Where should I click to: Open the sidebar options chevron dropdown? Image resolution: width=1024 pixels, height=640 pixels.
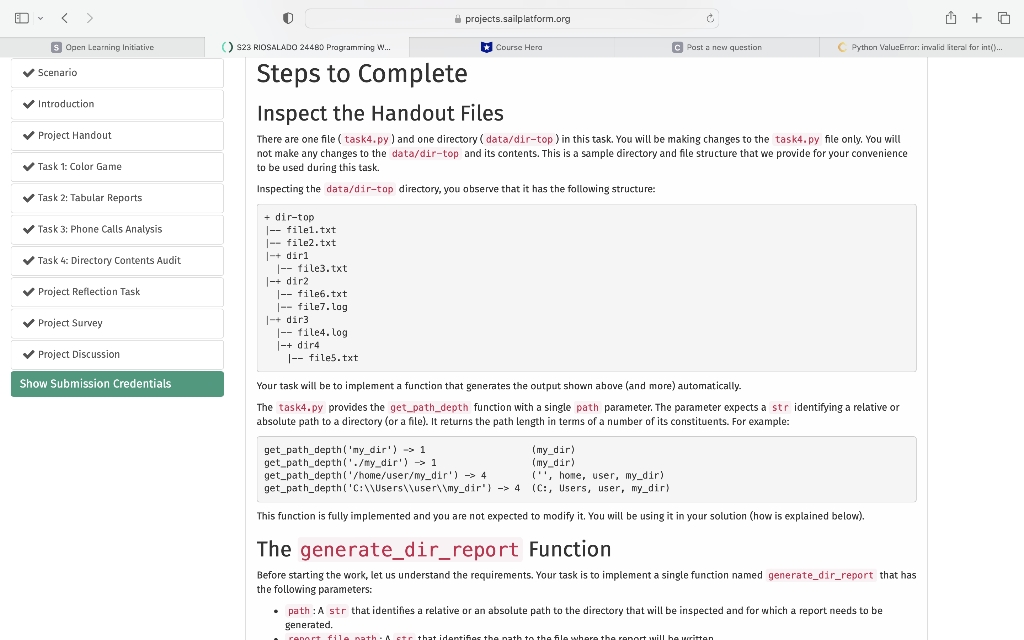pyautogui.click(x=42, y=17)
